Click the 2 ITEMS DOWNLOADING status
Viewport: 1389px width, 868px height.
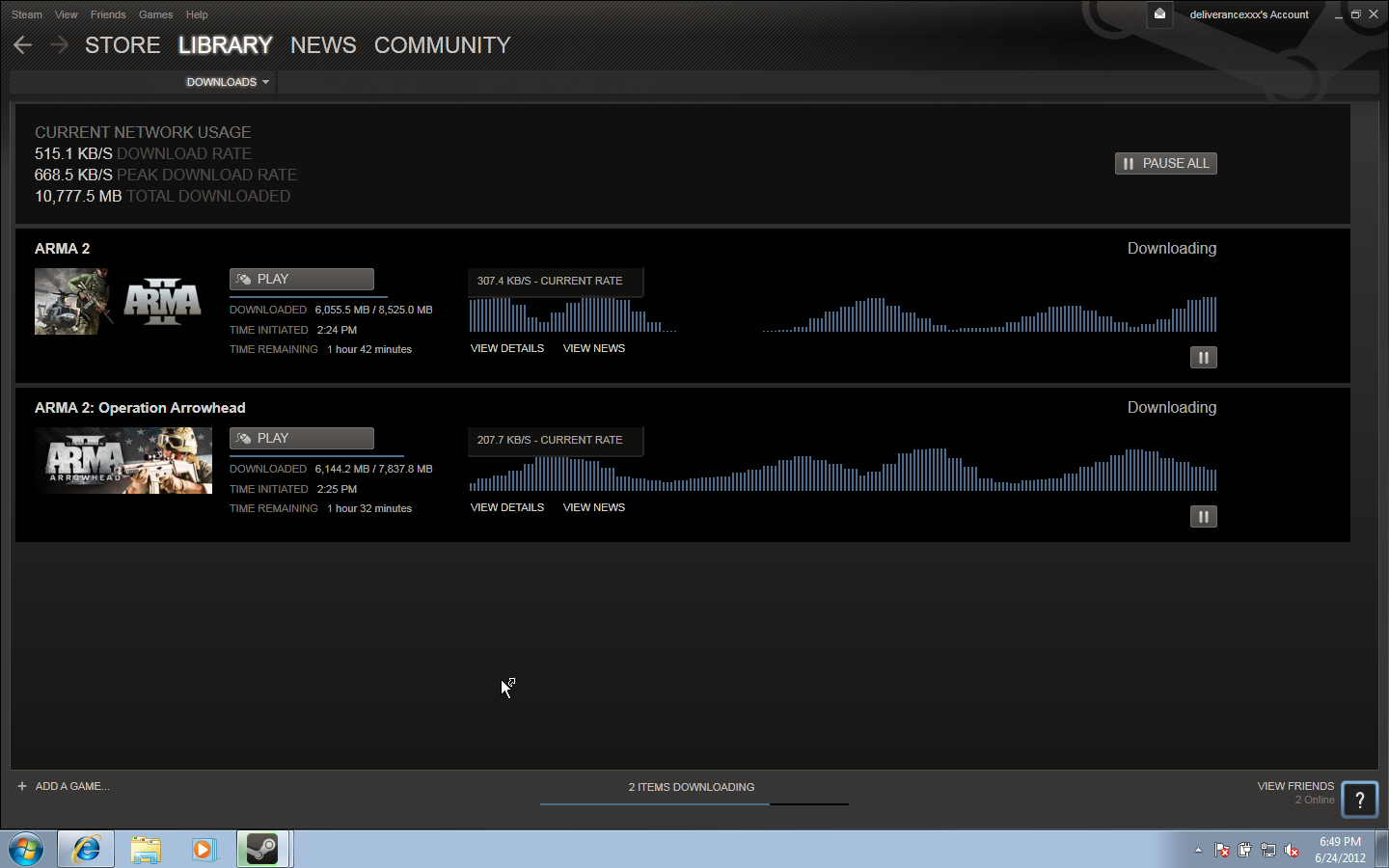(x=692, y=787)
